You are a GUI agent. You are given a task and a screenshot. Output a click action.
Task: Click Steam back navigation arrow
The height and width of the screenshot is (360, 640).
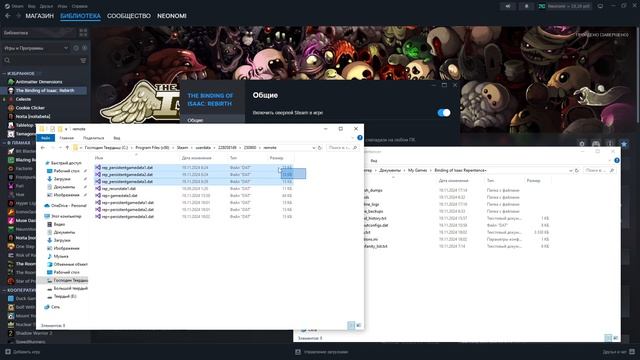(8, 16)
